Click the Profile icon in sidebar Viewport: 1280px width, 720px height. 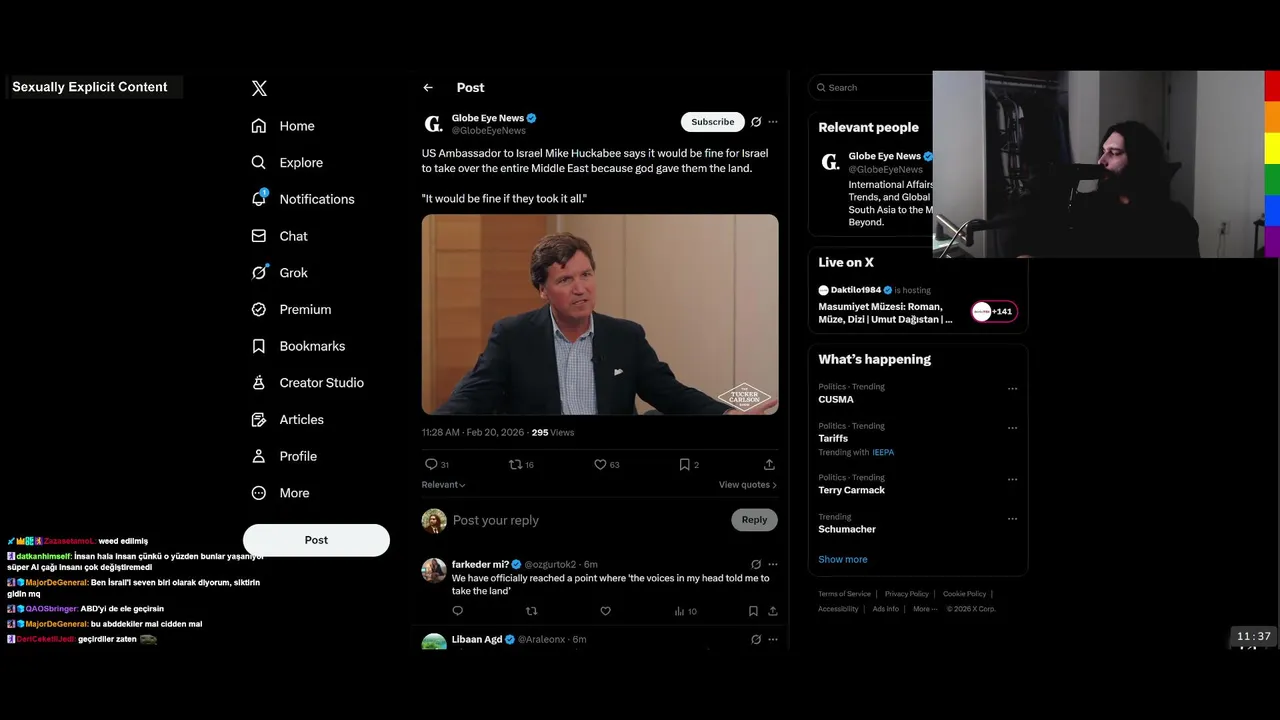[259, 456]
